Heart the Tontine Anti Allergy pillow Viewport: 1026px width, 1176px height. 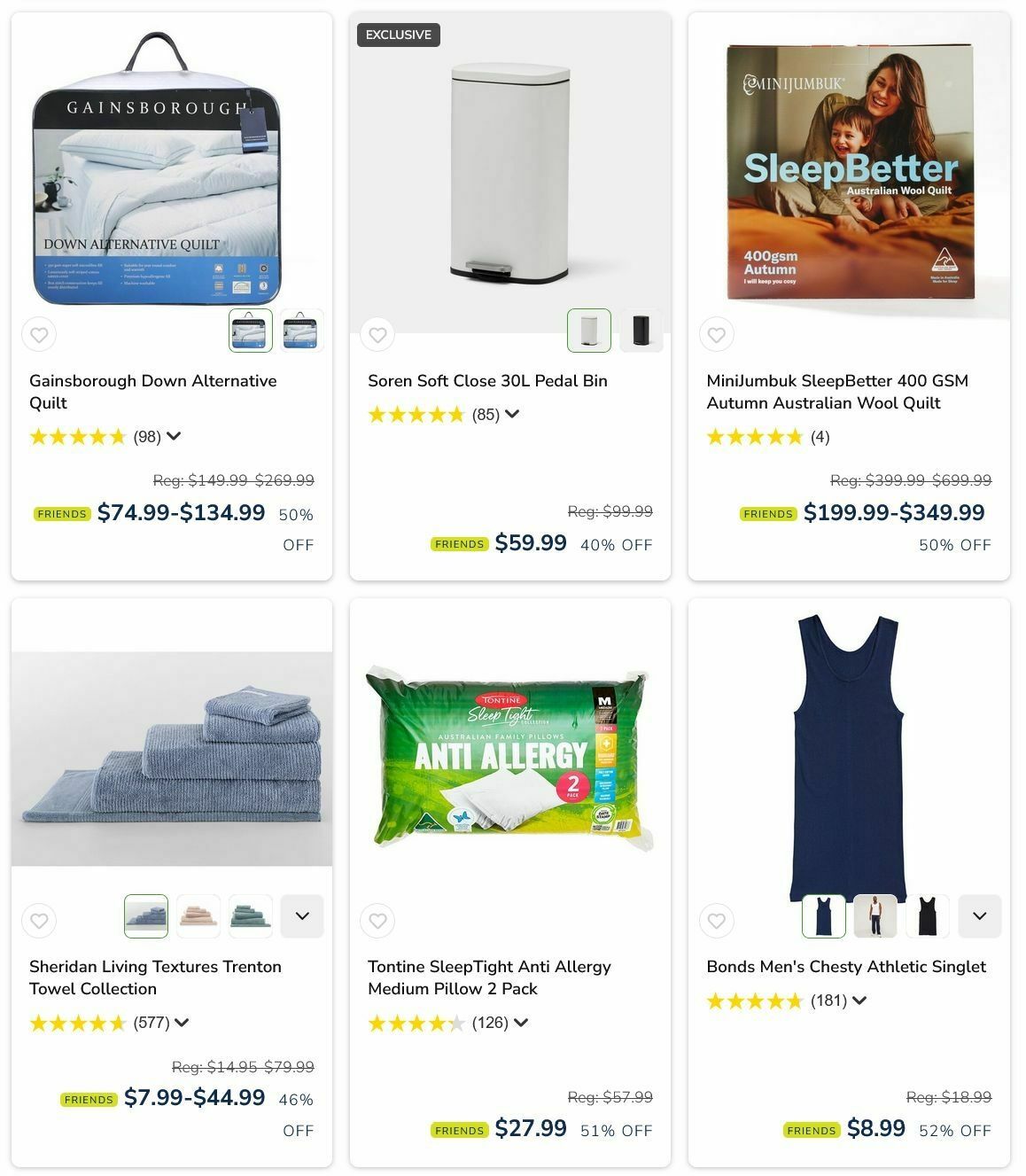point(377,921)
